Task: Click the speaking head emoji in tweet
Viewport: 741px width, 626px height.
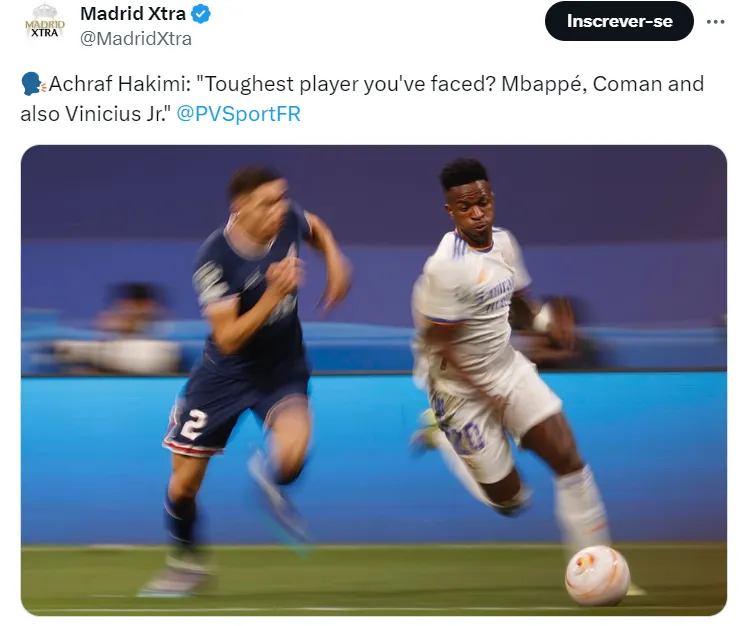Action: 33,84
